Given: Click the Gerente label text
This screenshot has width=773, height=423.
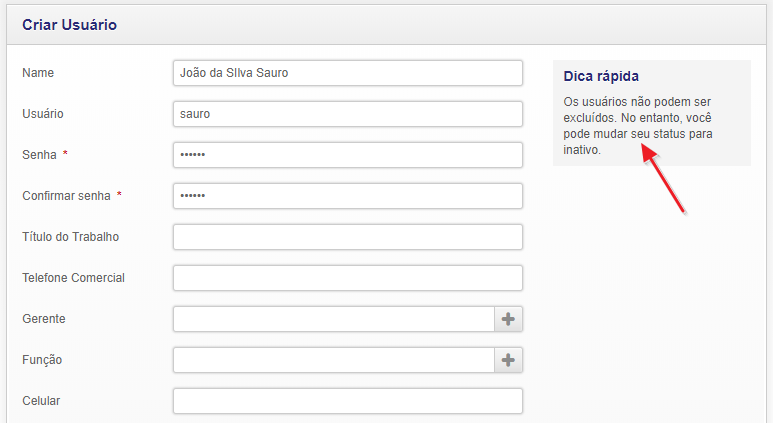Looking at the screenshot, I should 44,319.
